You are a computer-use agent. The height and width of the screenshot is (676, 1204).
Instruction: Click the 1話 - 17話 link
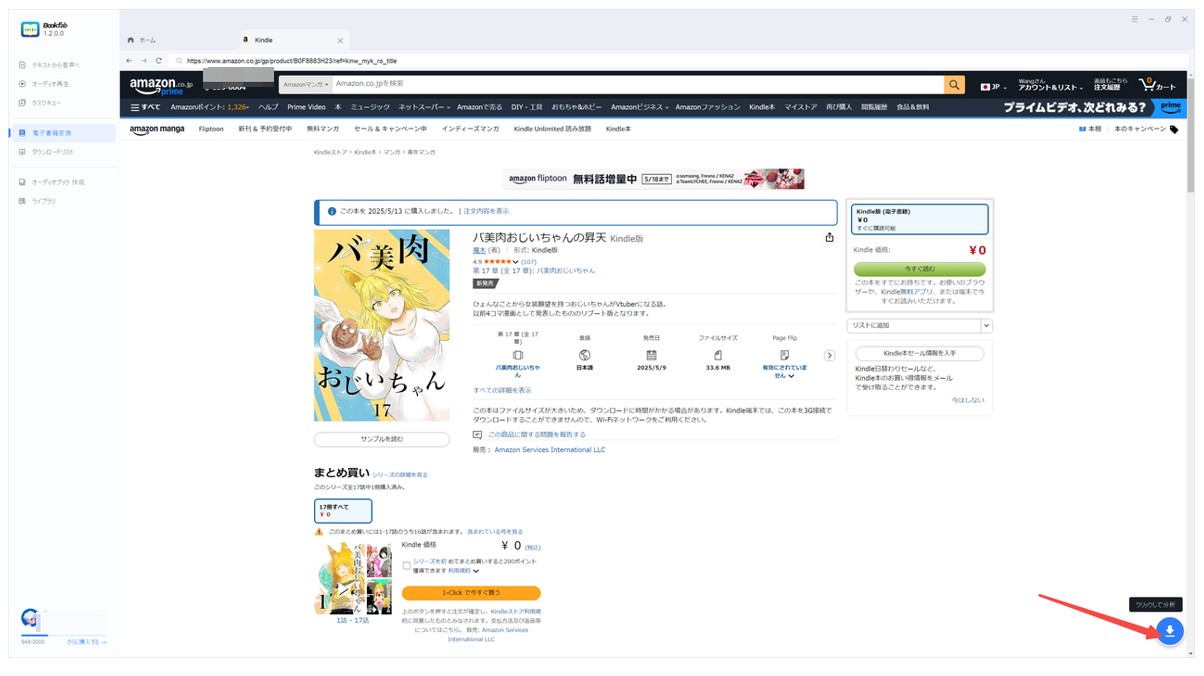tap(352, 621)
